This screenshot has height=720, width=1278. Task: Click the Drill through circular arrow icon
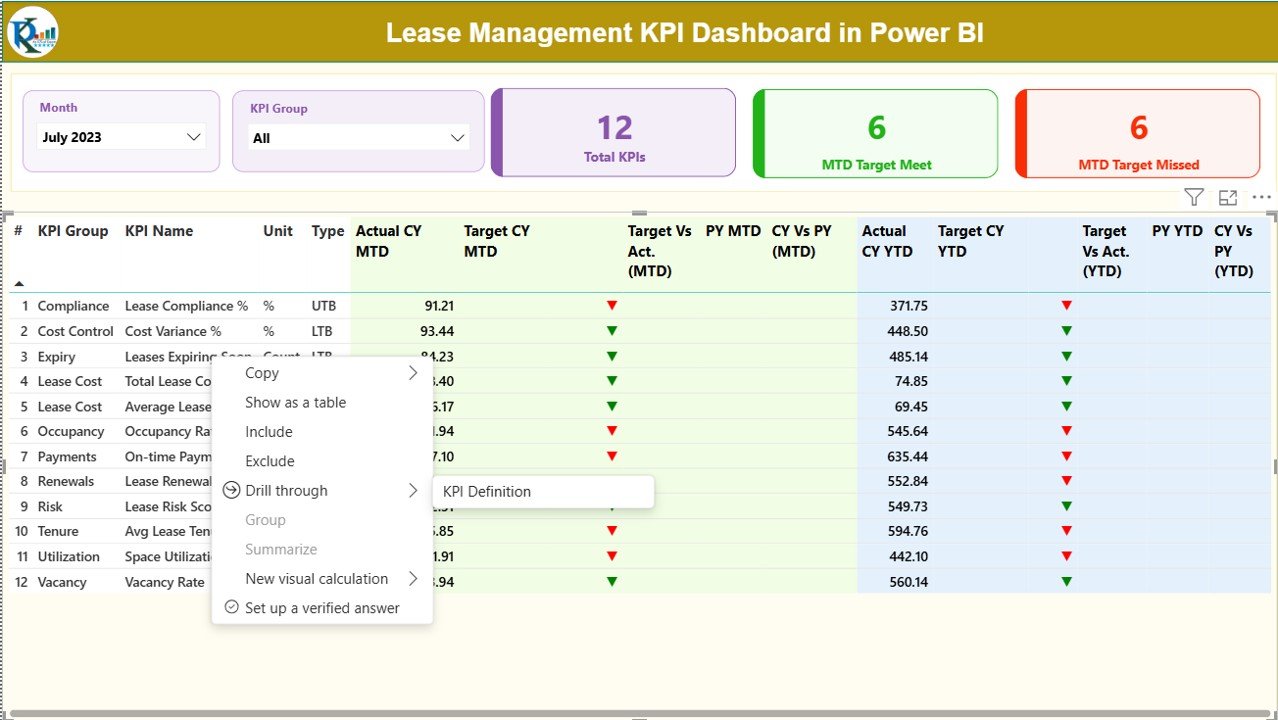tap(231, 490)
